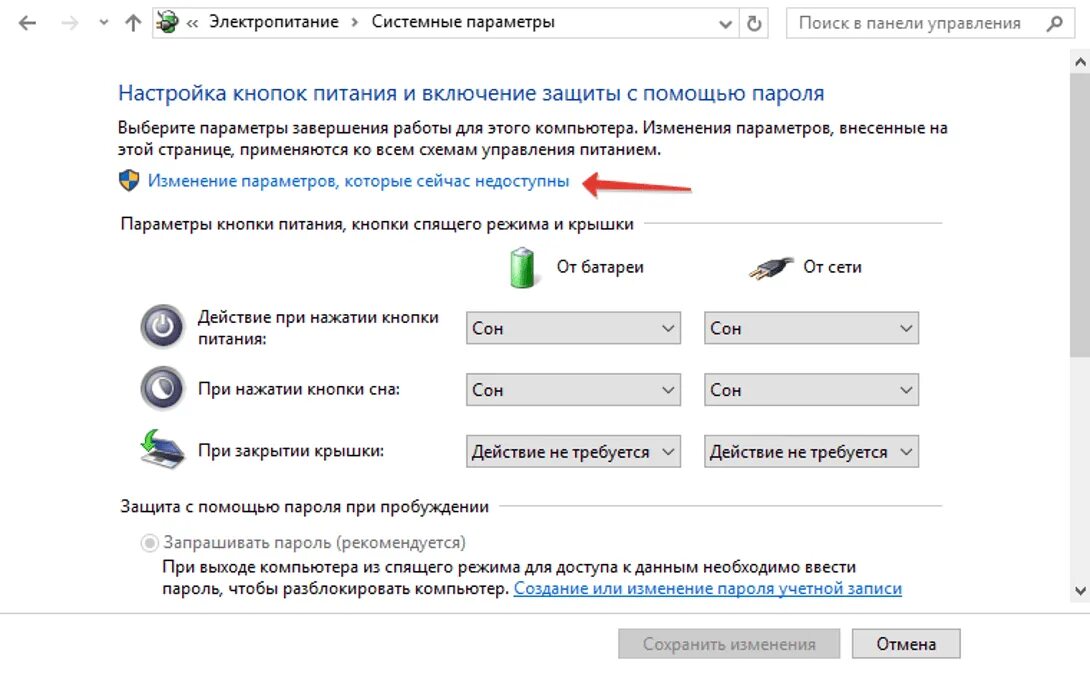Open power button action dropdown for От сети

[811, 328]
